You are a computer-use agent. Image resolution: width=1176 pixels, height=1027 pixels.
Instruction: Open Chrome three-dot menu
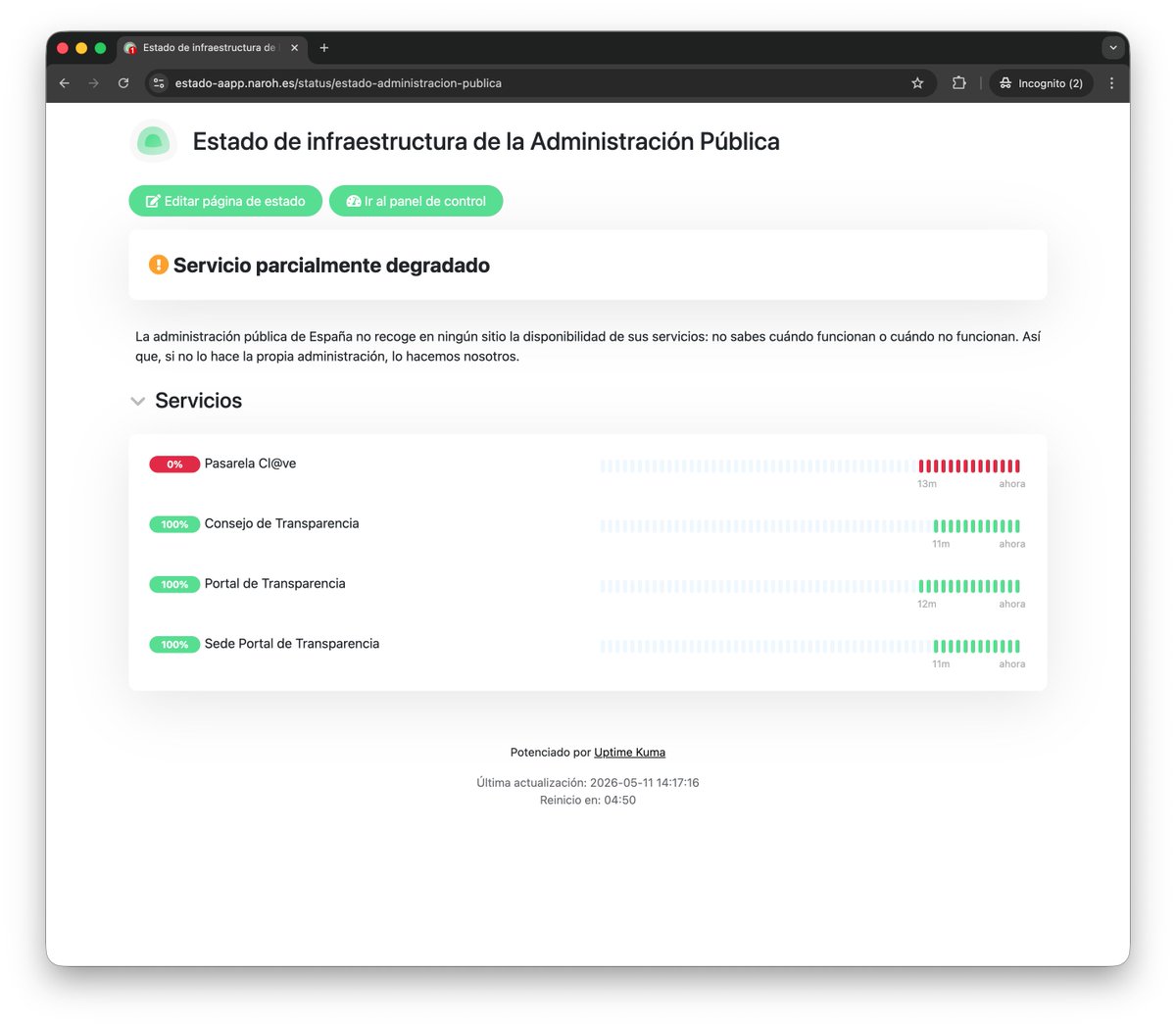(x=1111, y=83)
